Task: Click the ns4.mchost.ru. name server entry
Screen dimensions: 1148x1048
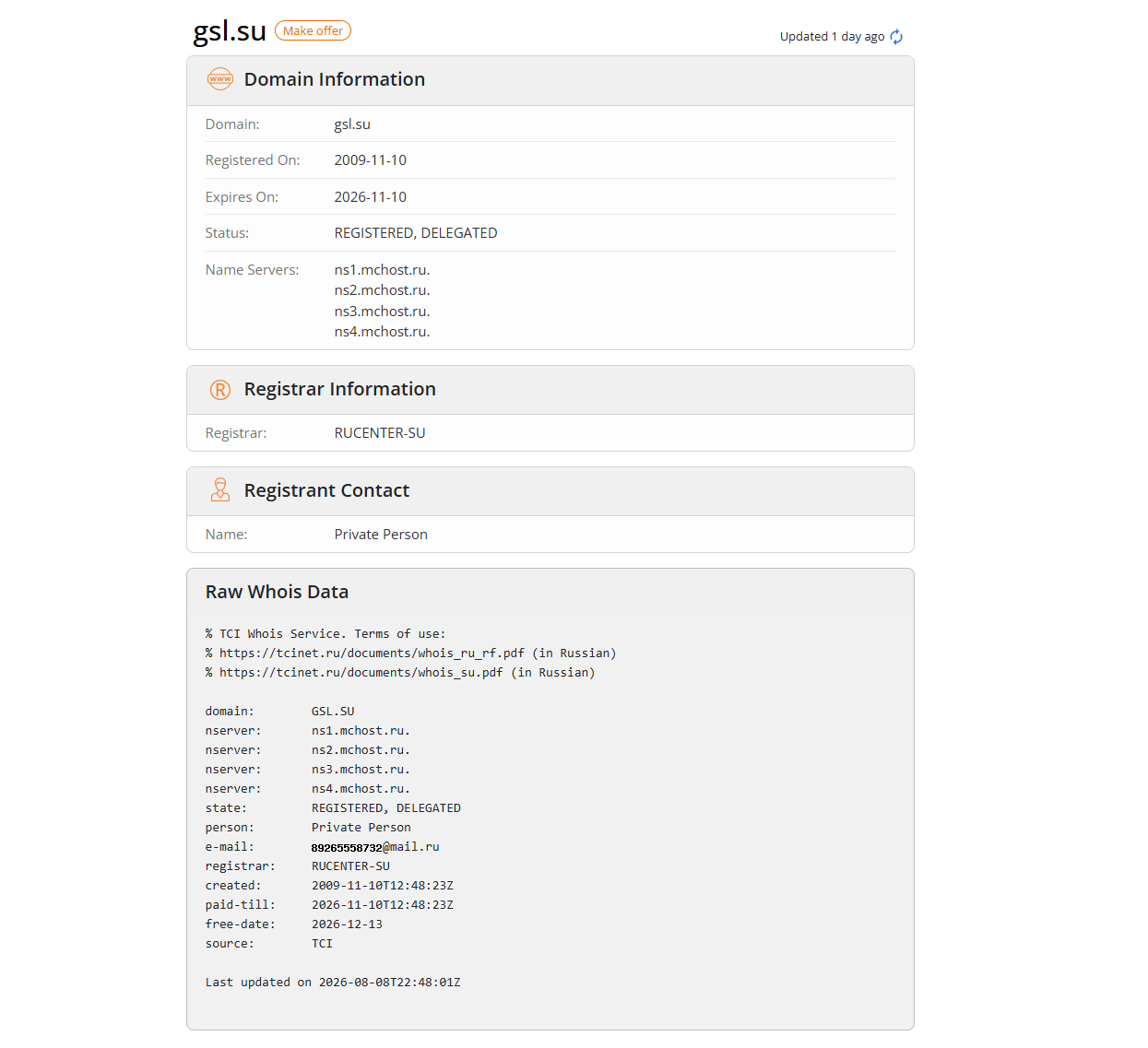Action: click(x=383, y=332)
